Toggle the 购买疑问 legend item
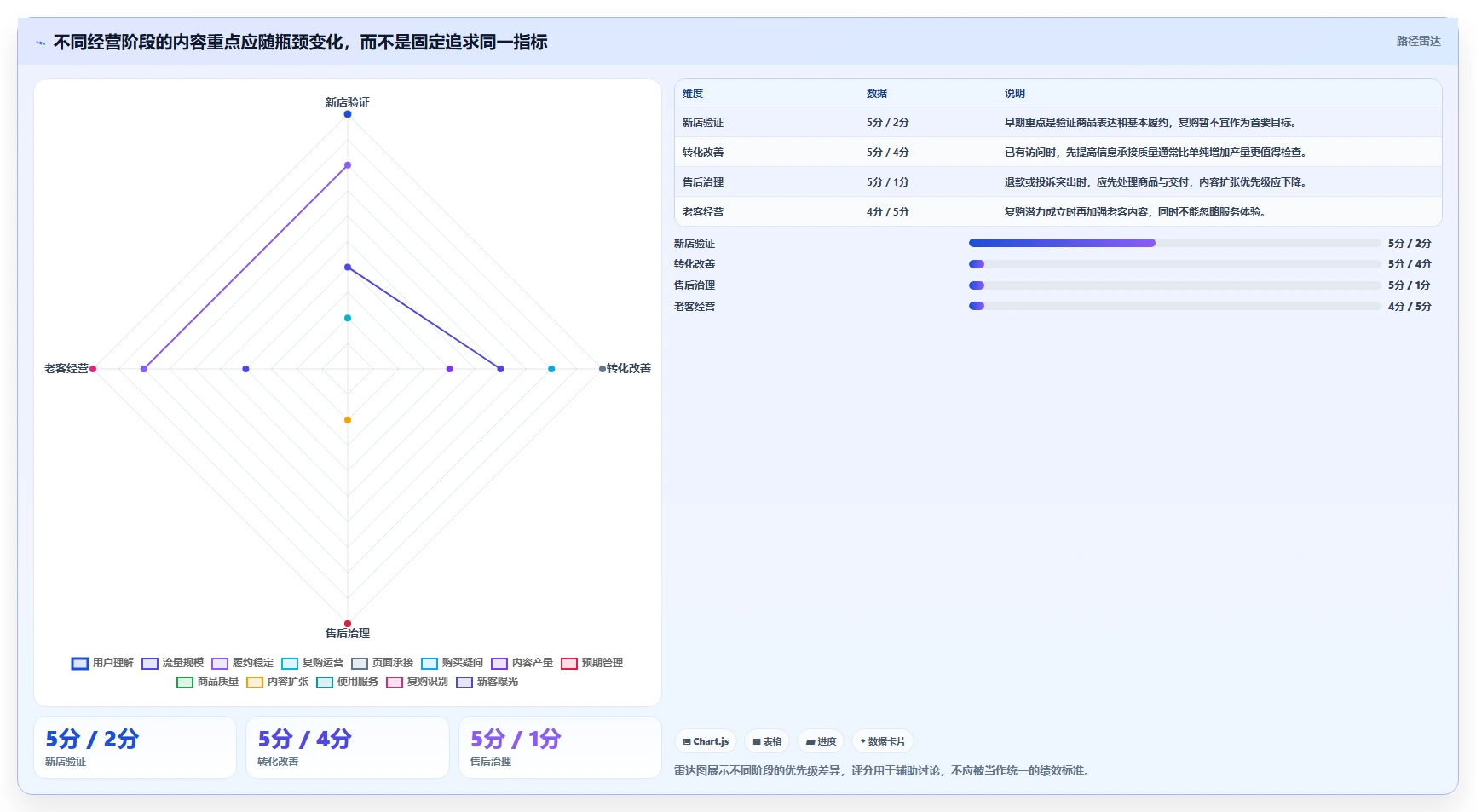Viewport: 1476px width, 812px height. point(452,663)
